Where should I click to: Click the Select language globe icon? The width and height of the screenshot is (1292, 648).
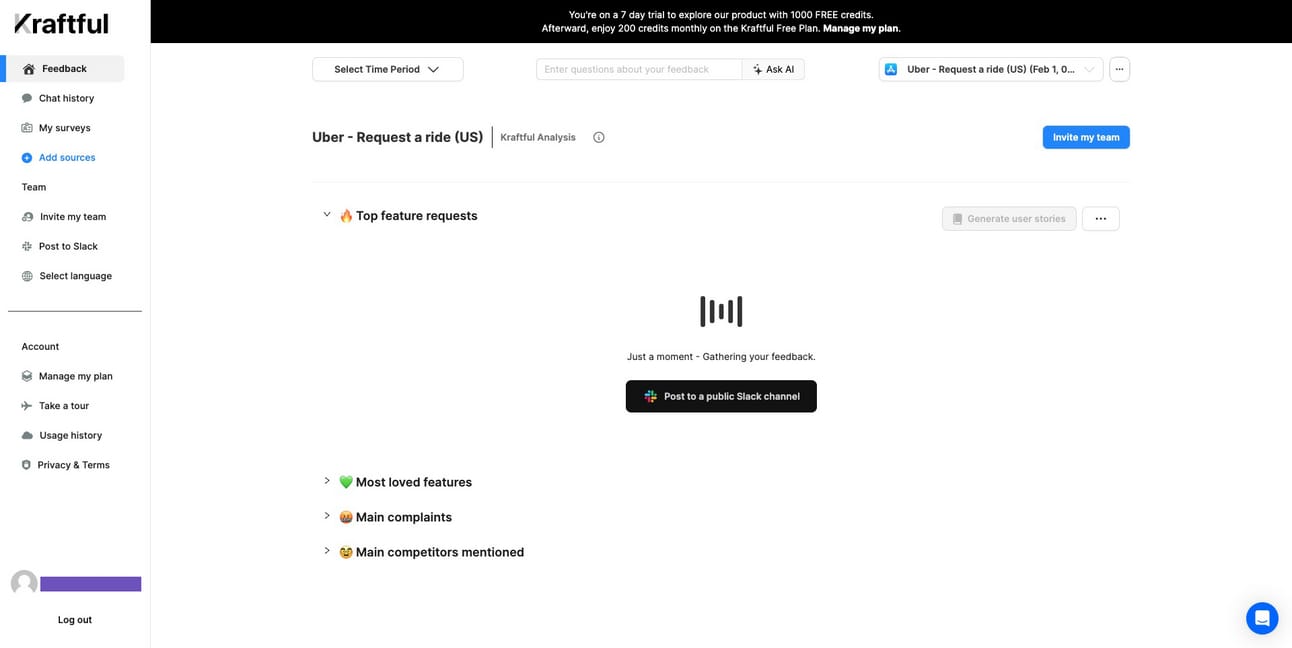[27, 276]
